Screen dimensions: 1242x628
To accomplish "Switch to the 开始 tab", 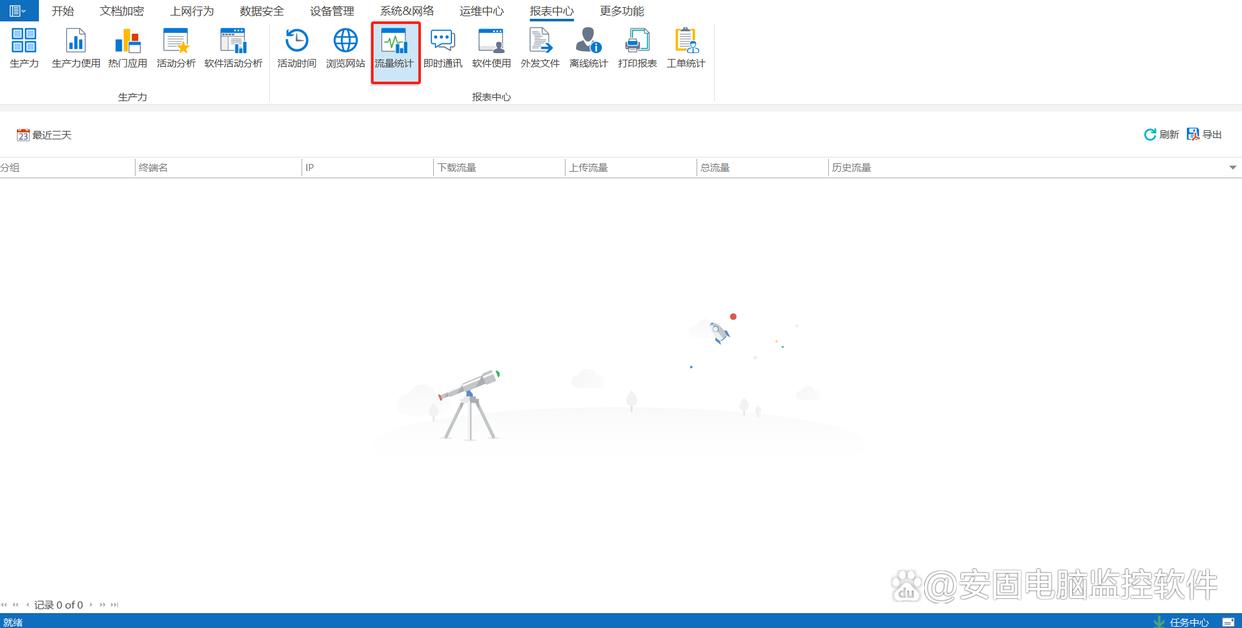I will coord(63,11).
